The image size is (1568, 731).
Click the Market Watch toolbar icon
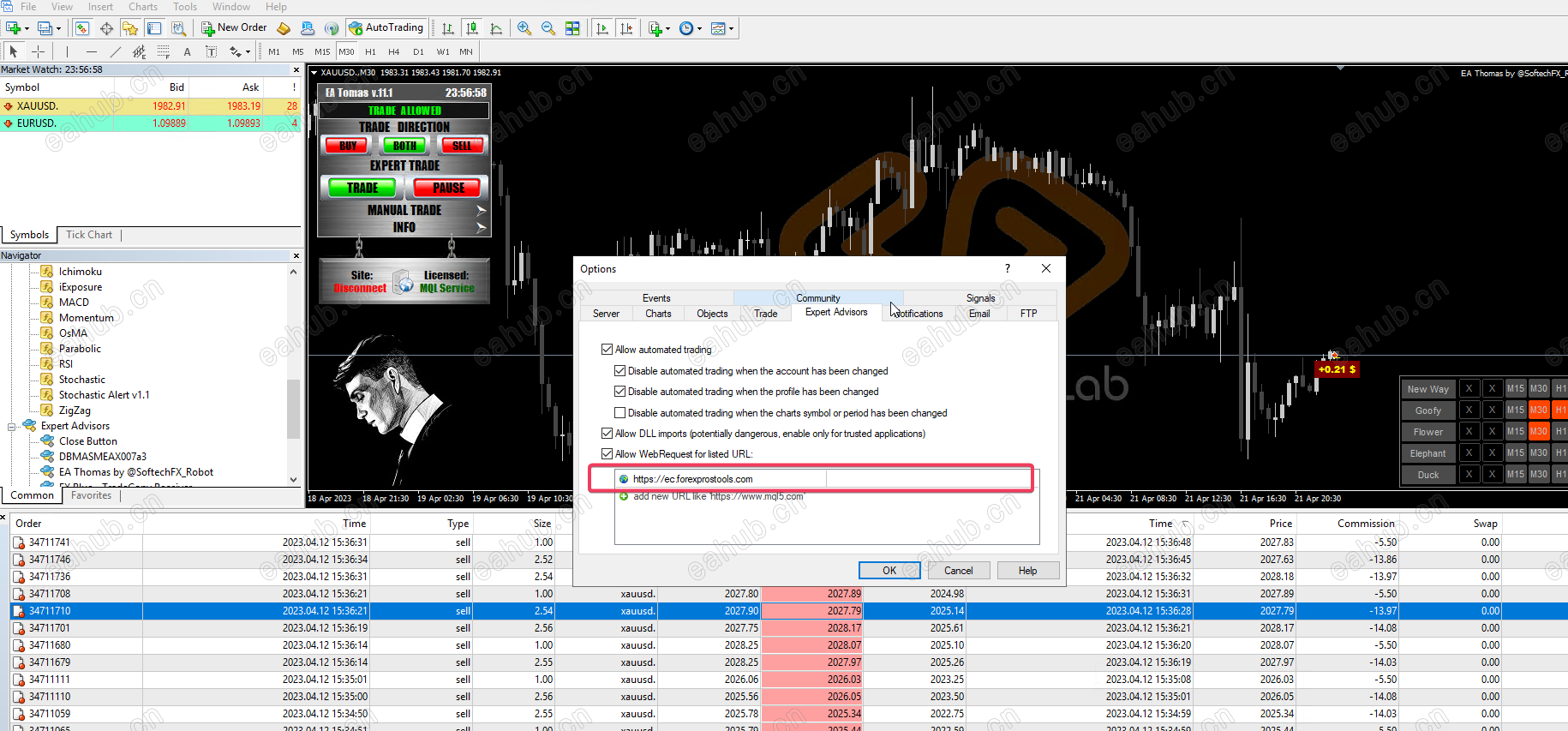82,28
